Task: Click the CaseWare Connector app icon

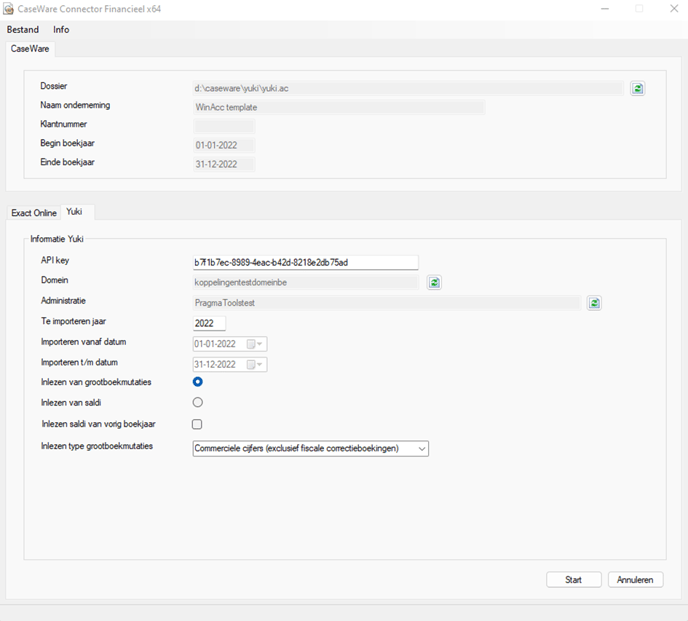Action: pyautogui.click(x=9, y=9)
